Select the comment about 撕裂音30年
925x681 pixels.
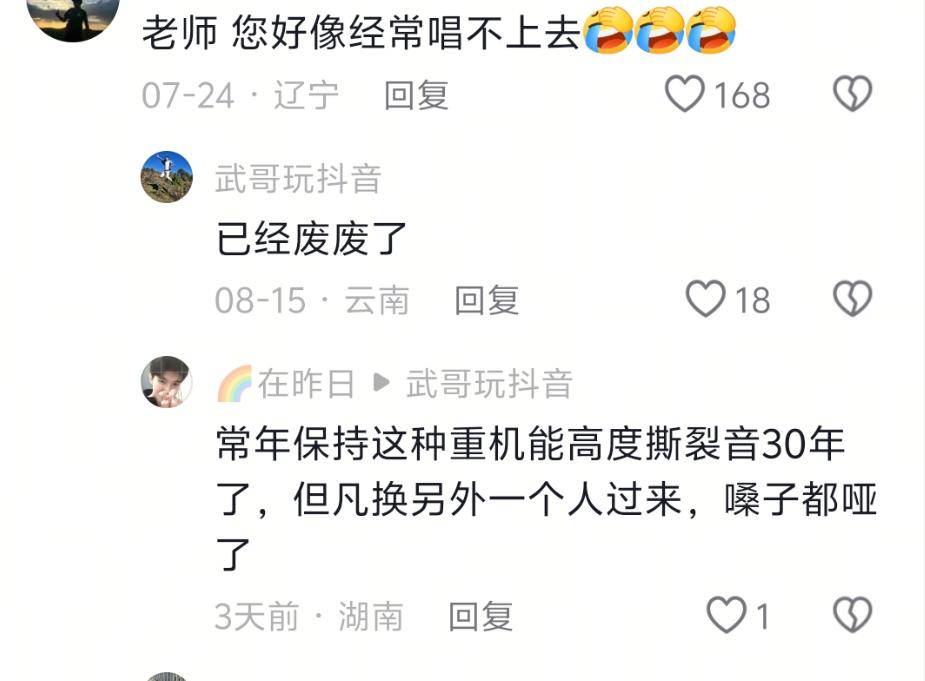tap(546, 499)
